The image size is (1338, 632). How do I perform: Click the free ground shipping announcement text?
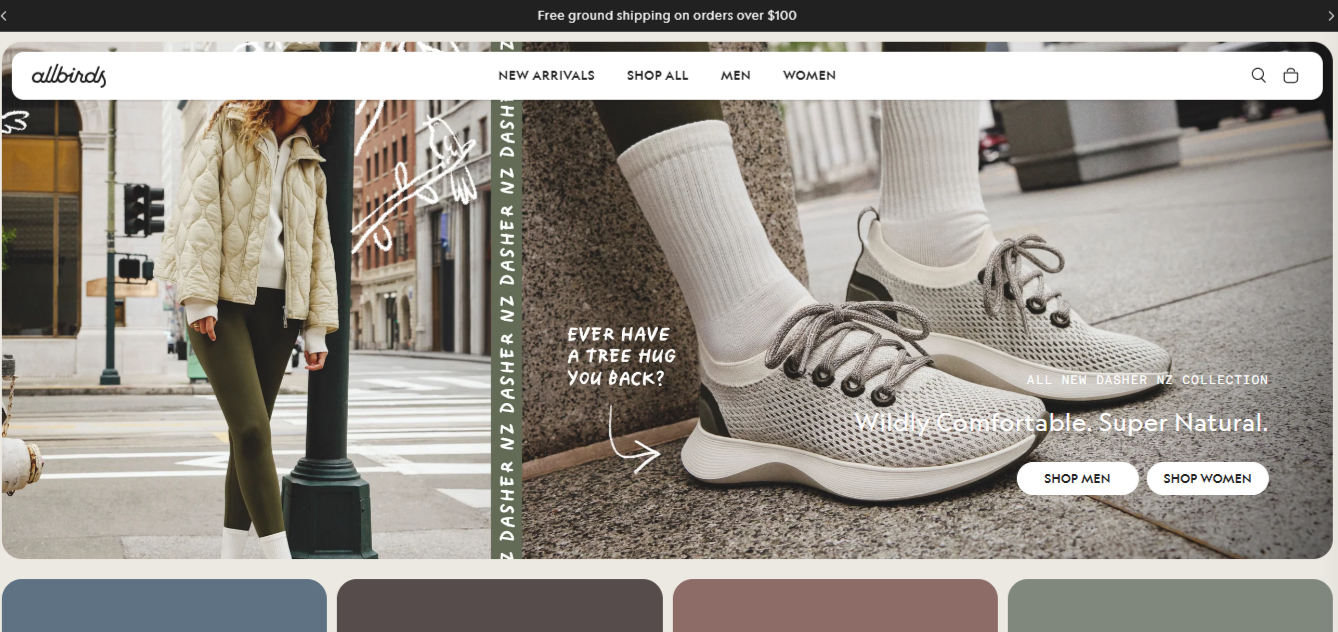(667, 15)
